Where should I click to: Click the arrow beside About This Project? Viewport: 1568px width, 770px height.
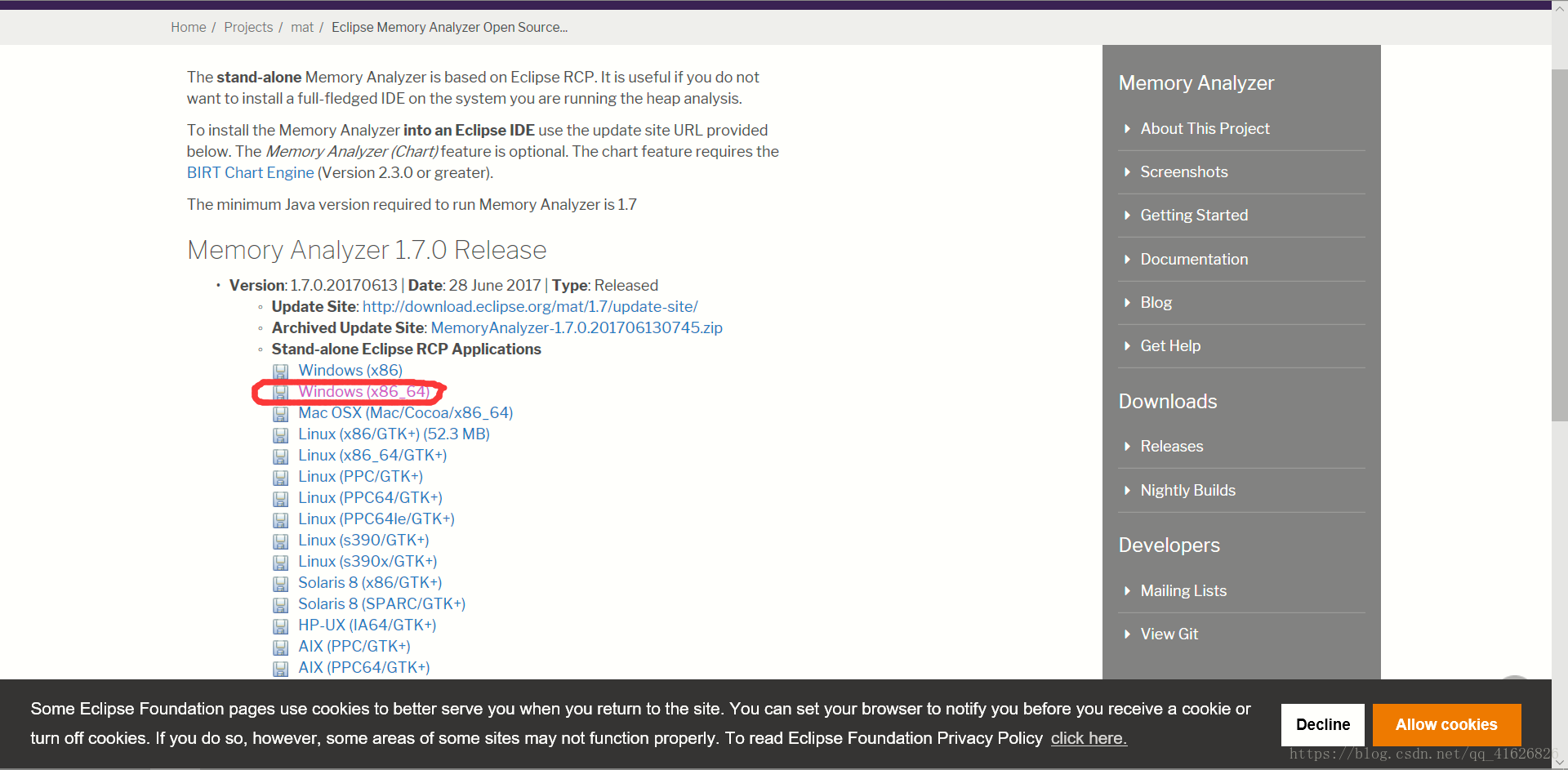pos(1127,129)
